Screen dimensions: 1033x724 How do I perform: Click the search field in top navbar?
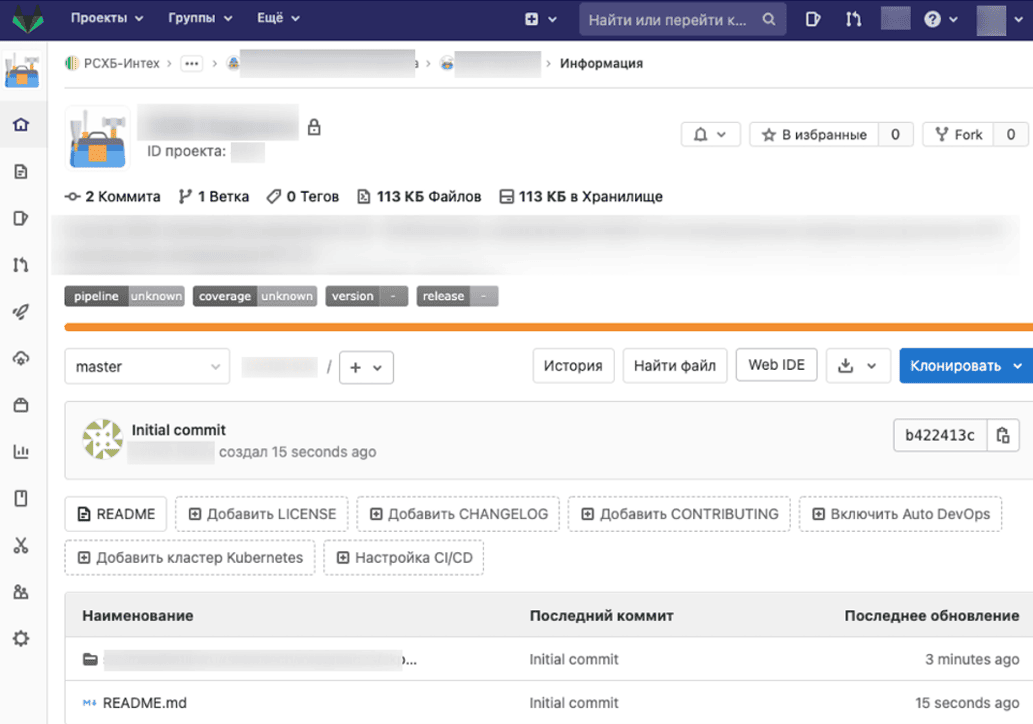point(672,19)
